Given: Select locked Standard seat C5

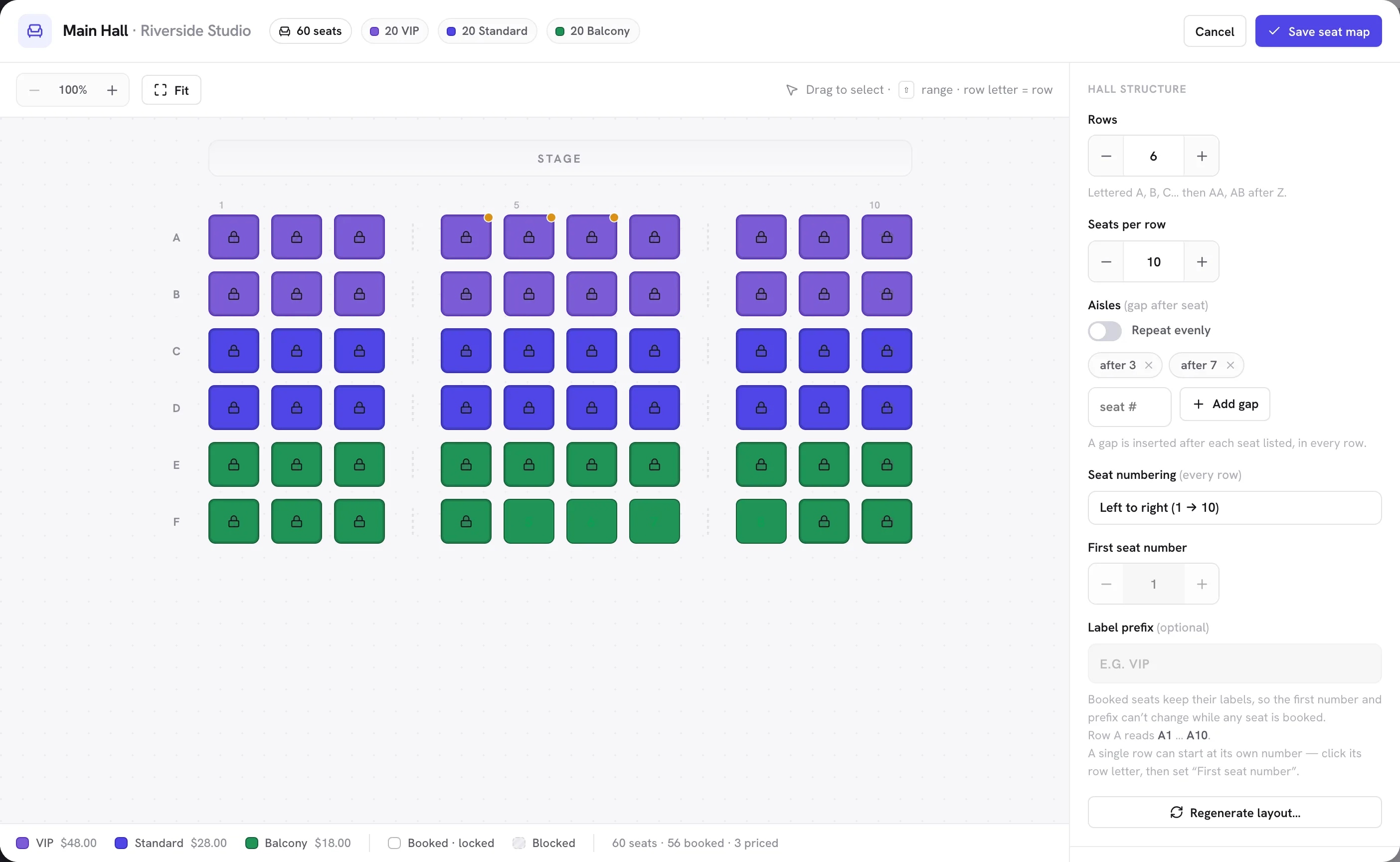Looking at the screenshot, I should pos(529,351).
